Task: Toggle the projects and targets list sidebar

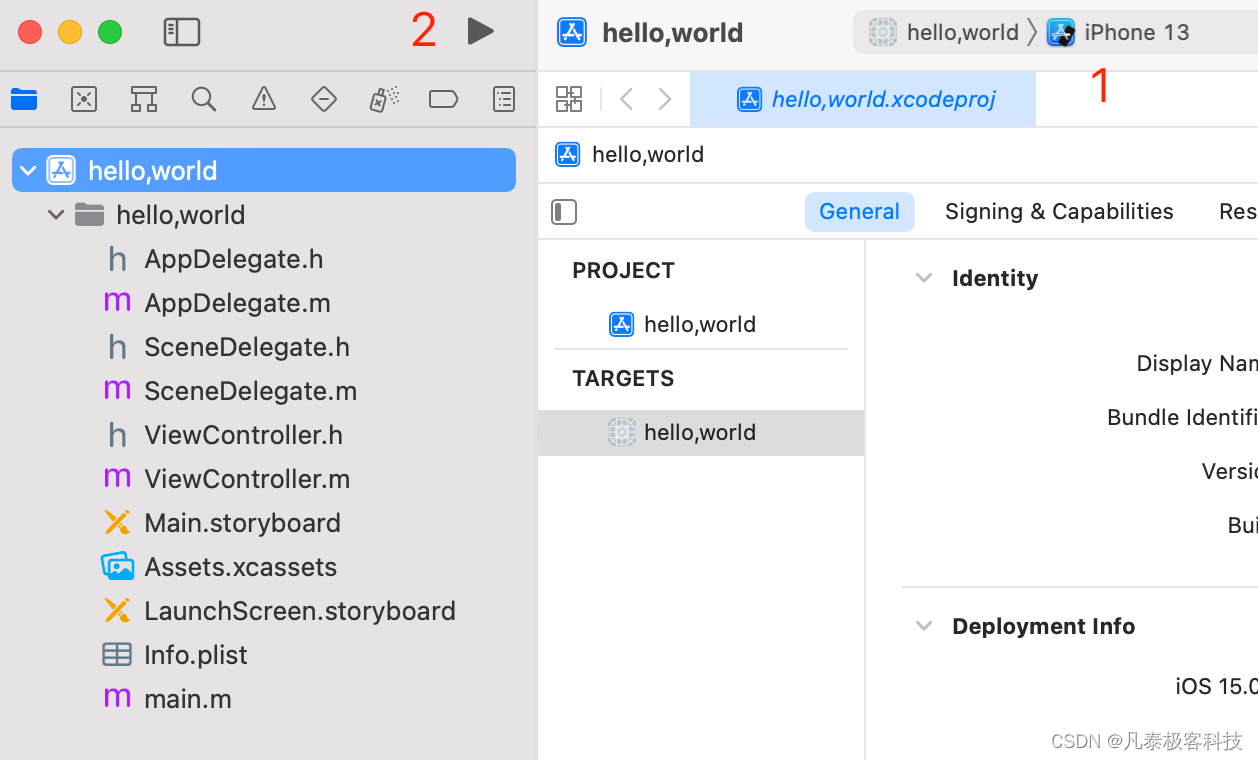Action: pyautogui.click(x=564, y=212)
